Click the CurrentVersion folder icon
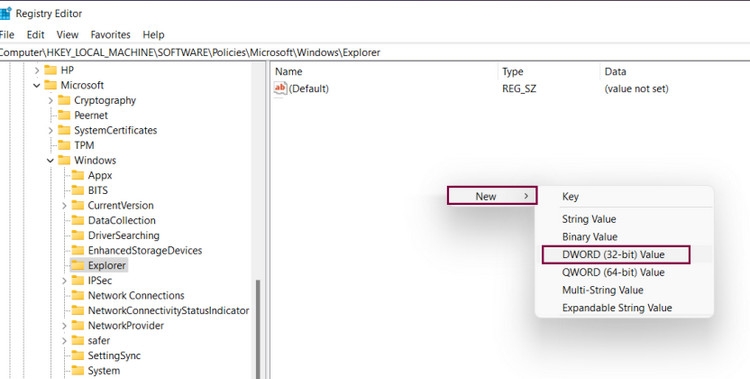 [77, 205]
